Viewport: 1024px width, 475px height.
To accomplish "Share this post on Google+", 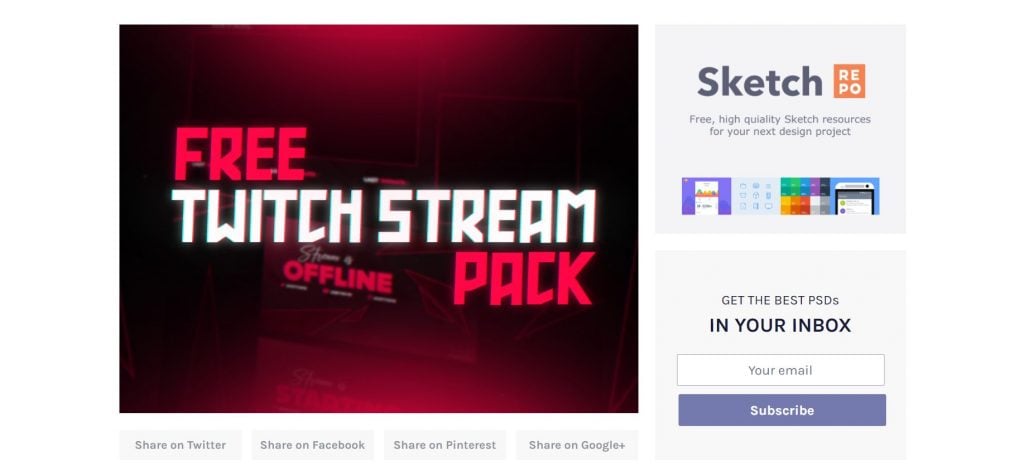I will point(577,445).
